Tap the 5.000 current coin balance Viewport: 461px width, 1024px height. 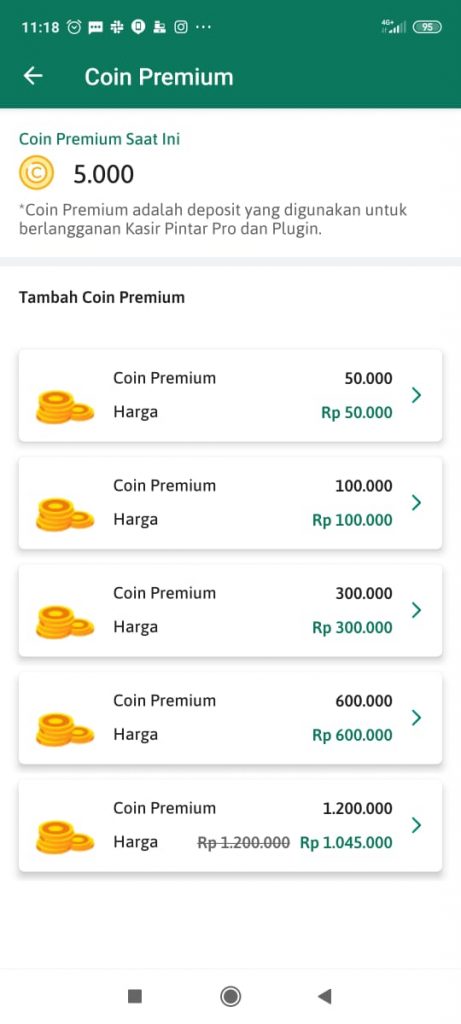[103, 174]
